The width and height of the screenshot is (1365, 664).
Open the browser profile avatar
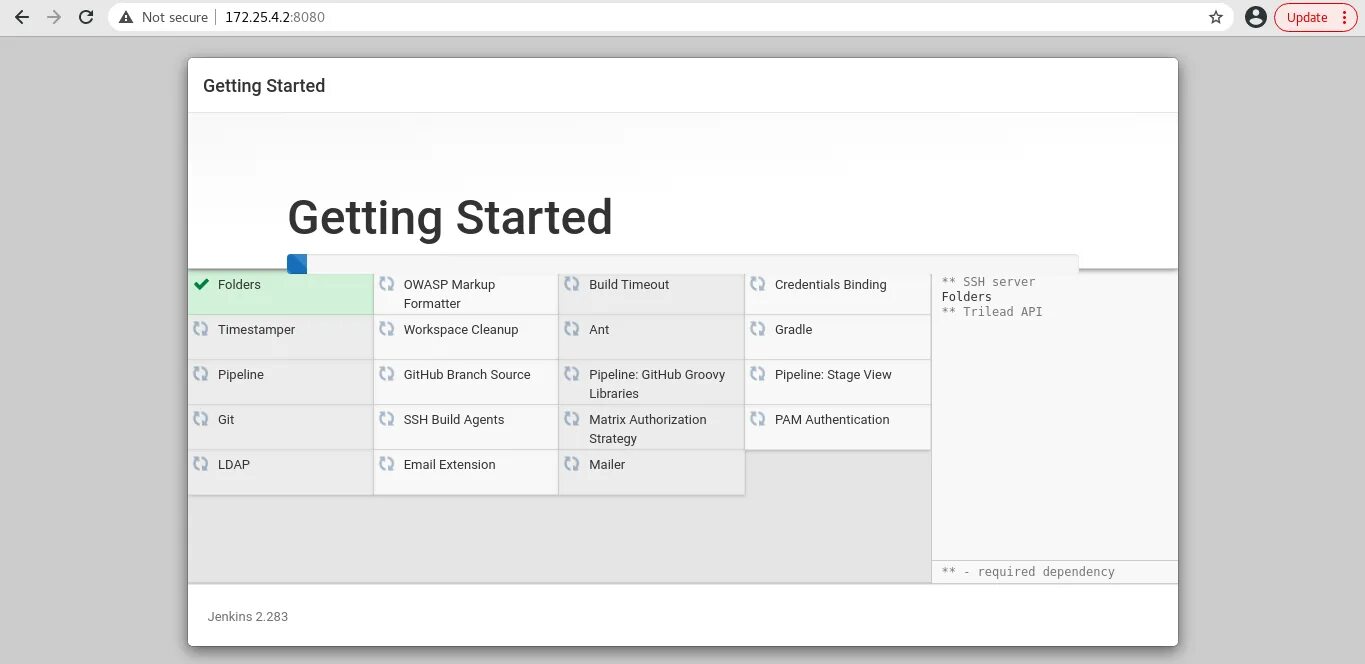tap(1256, 17)
